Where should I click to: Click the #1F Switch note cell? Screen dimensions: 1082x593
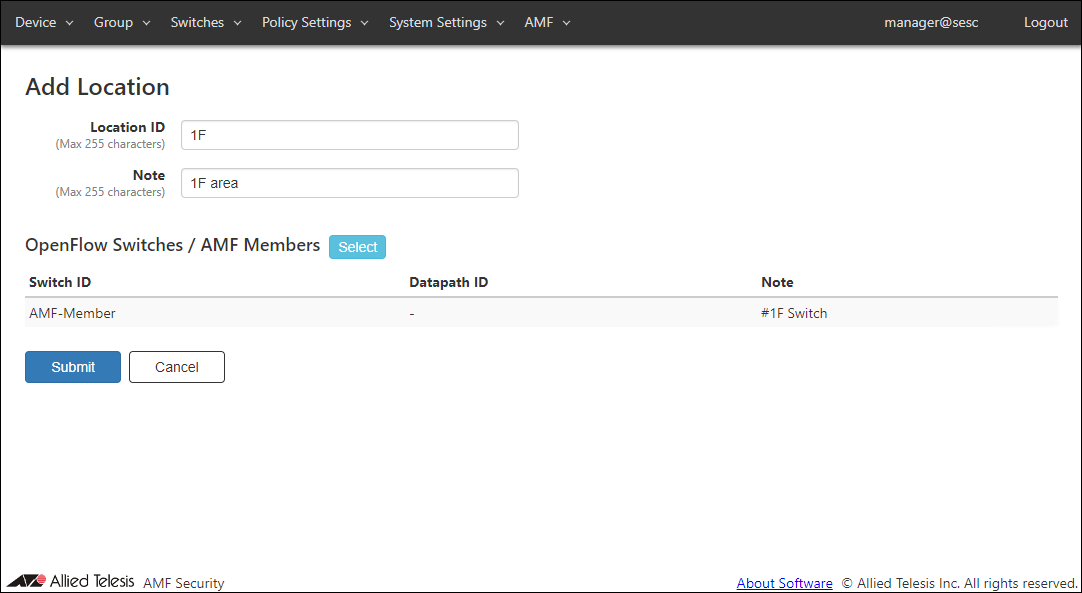click(x=794, y=313)
